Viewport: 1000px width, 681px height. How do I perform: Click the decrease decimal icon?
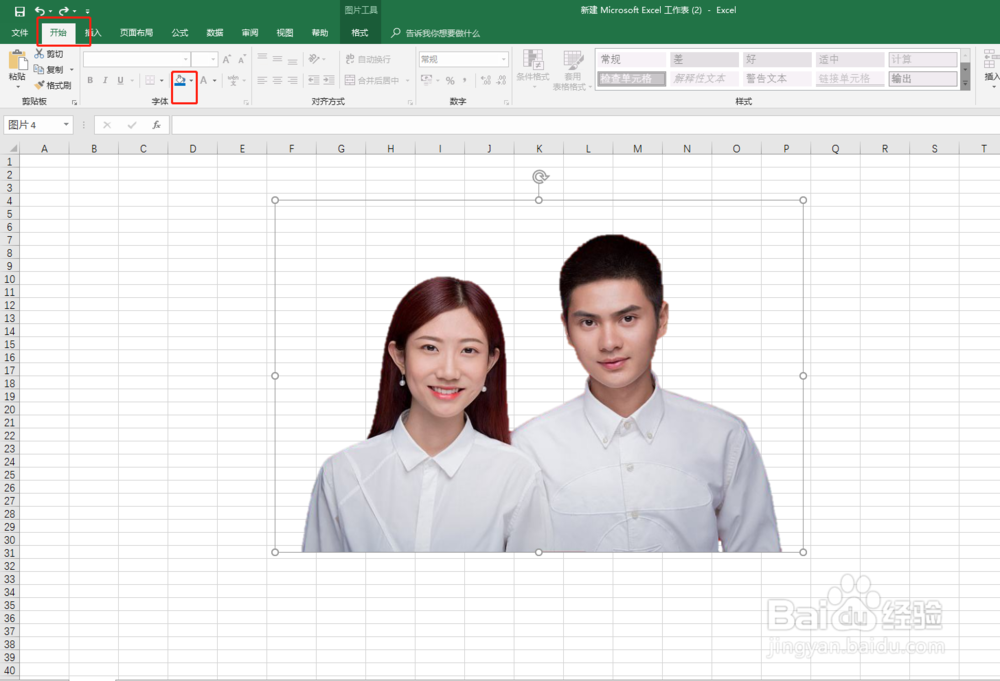501,80
